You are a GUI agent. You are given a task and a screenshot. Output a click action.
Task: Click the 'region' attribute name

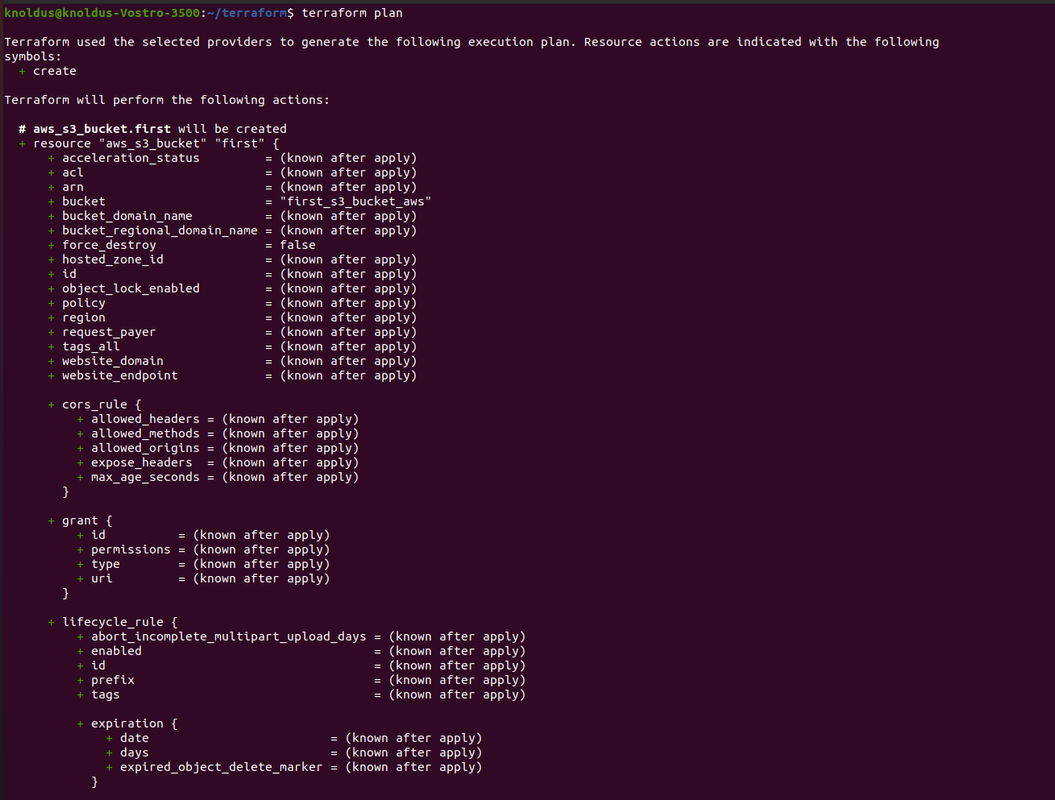click(83, 318)
